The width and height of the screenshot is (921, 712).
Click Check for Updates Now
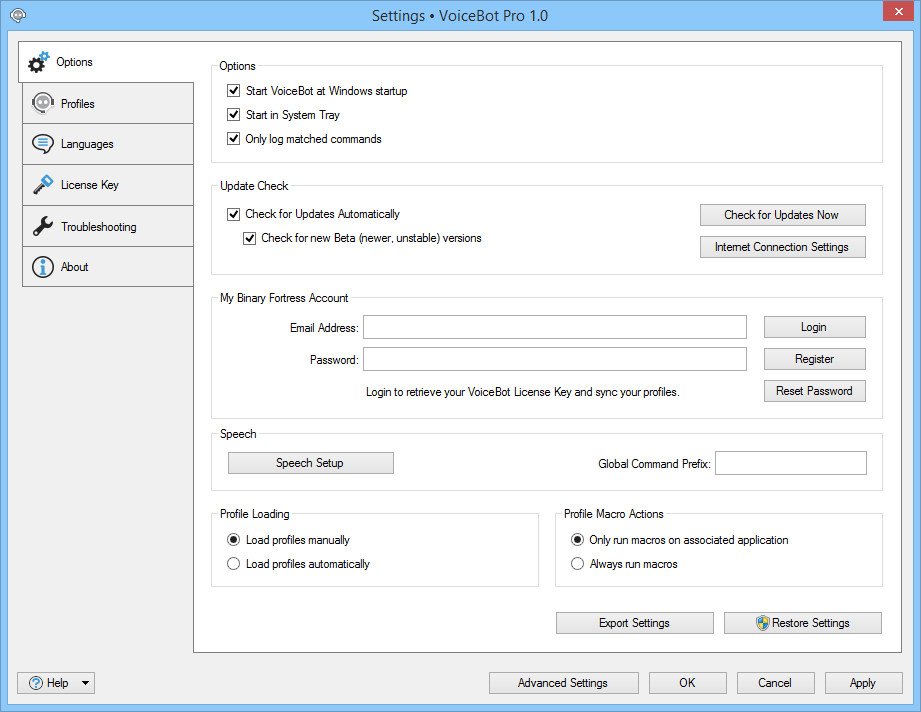click(782, 215)
